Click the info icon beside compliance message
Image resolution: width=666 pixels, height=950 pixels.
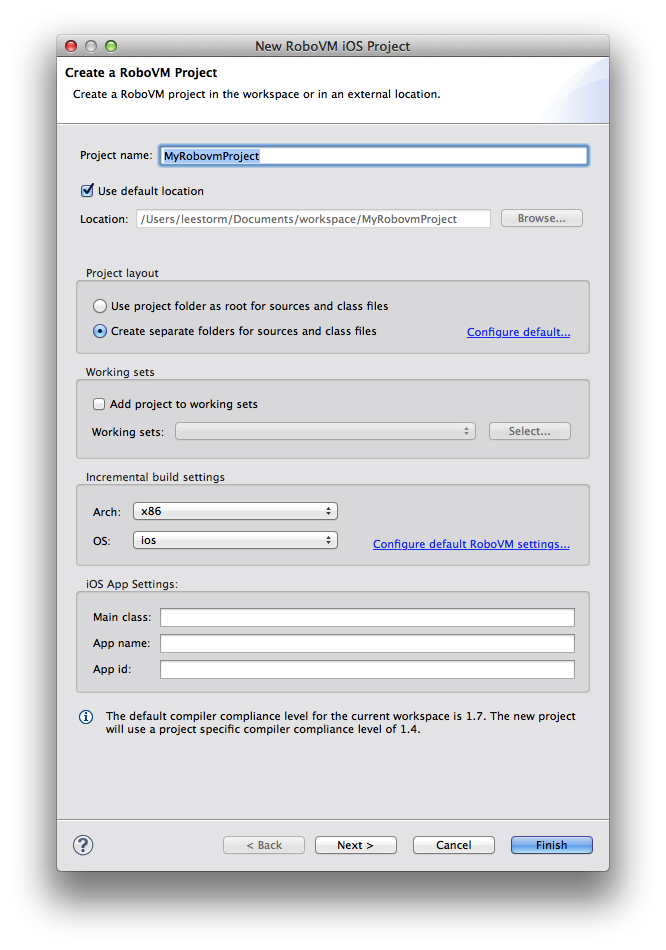tap(86, 717)
